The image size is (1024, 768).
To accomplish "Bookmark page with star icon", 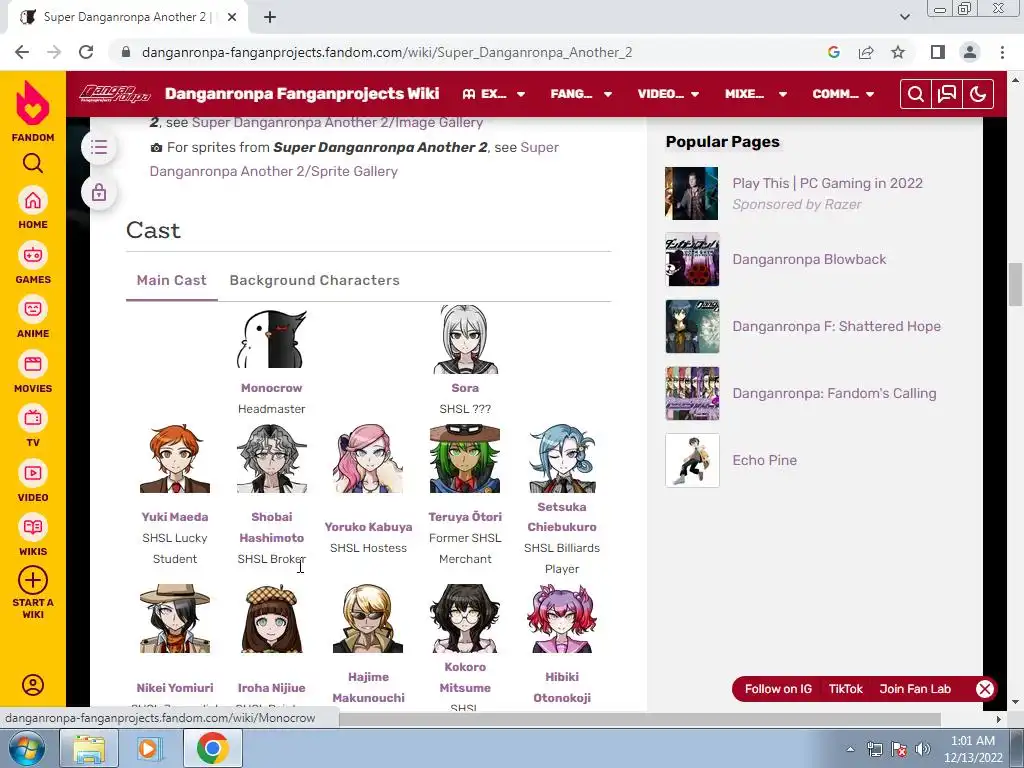I will pyautogui.click(x=898, y=52).
